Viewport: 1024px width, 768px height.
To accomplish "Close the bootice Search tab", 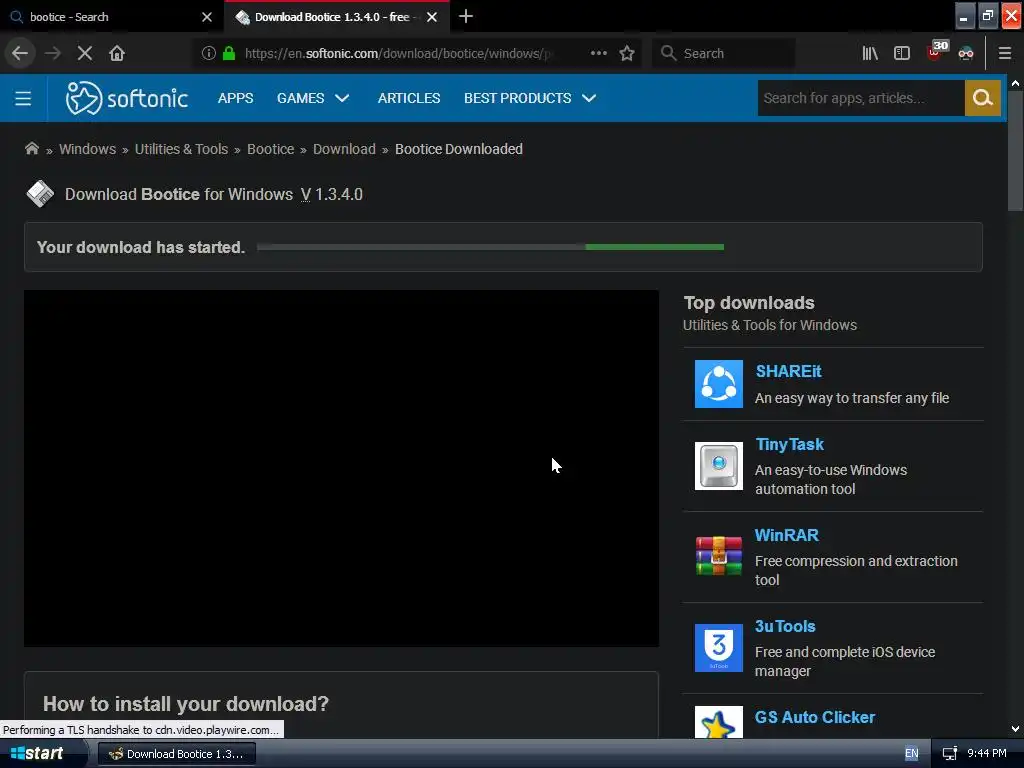I will [x=207, y=17].
